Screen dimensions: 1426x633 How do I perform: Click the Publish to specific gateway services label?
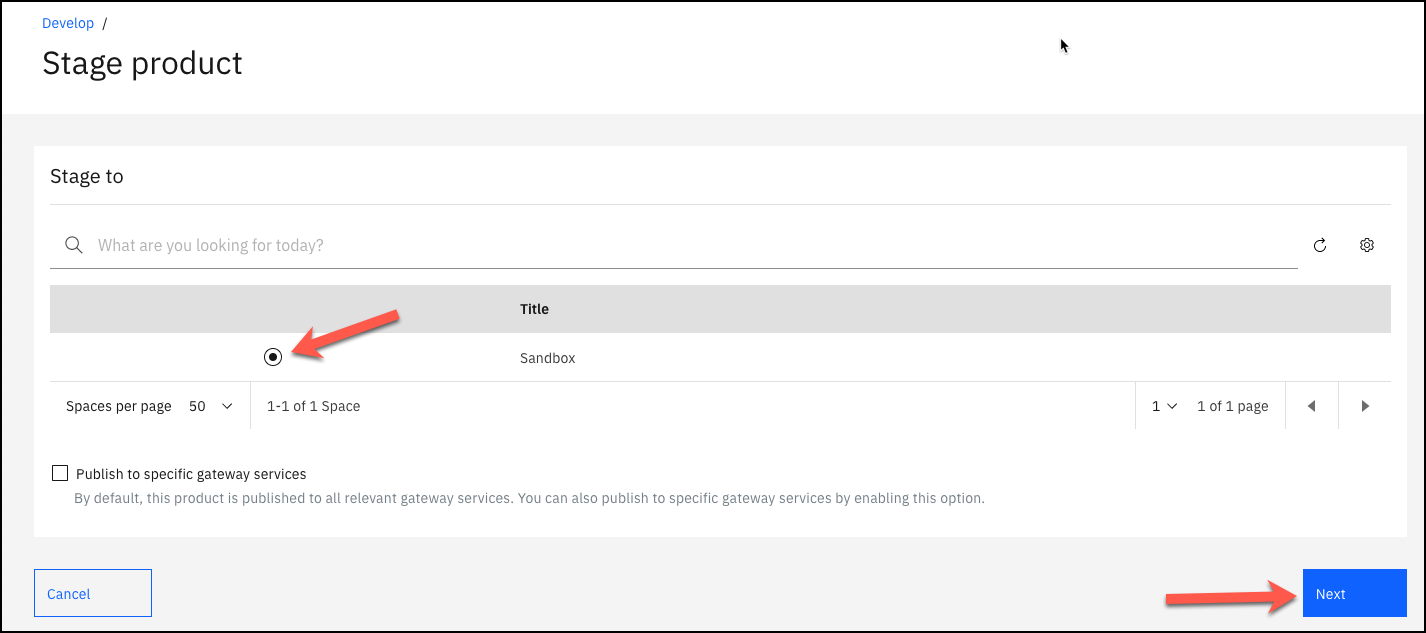click(191, 474)
